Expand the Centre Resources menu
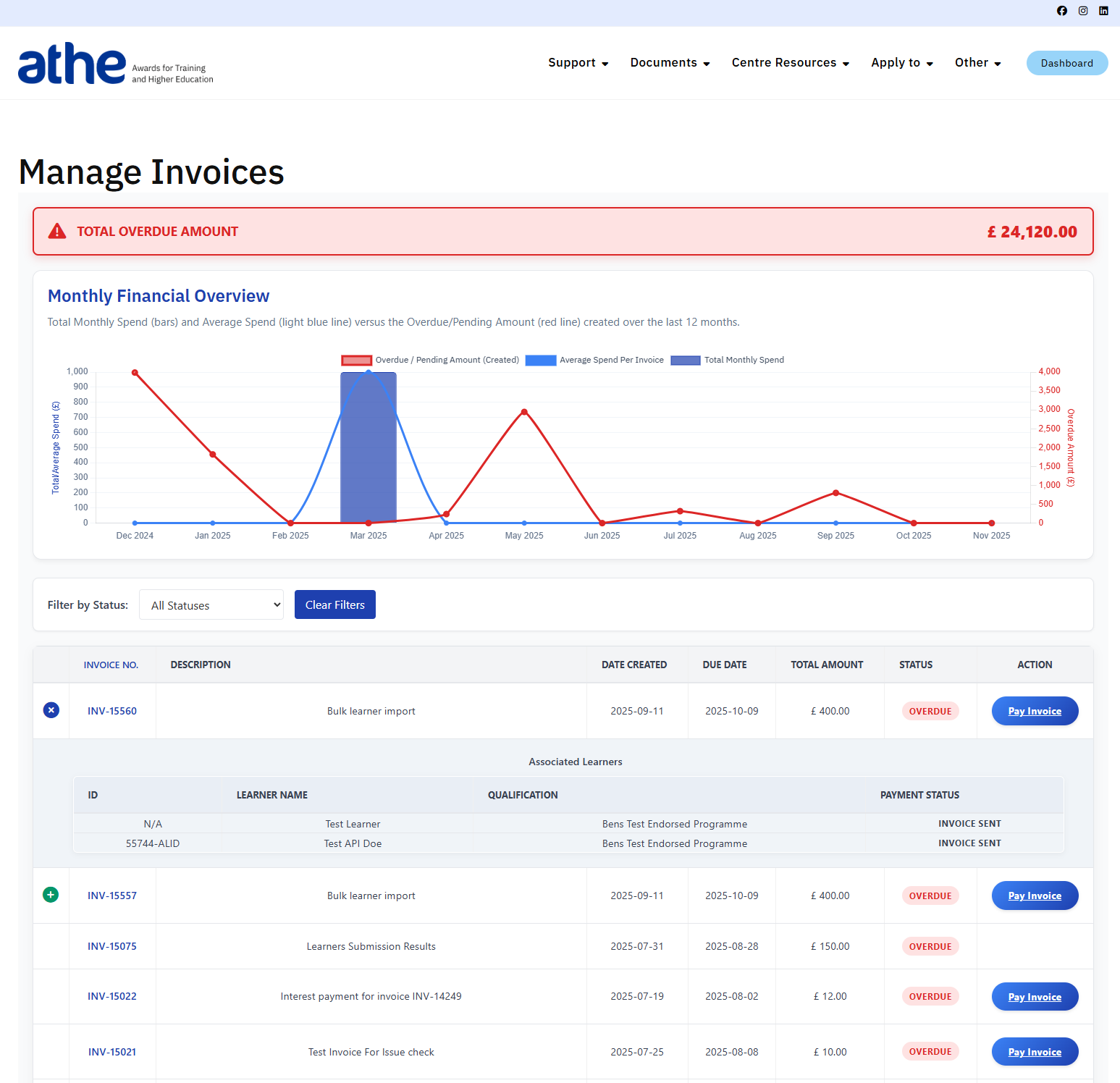 [790, 63]
